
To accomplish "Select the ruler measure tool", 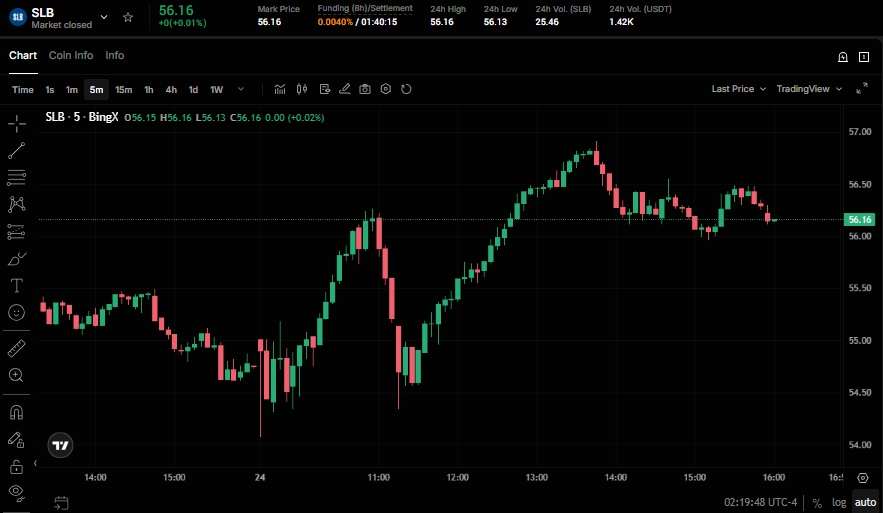I will (x=16, y=348).
